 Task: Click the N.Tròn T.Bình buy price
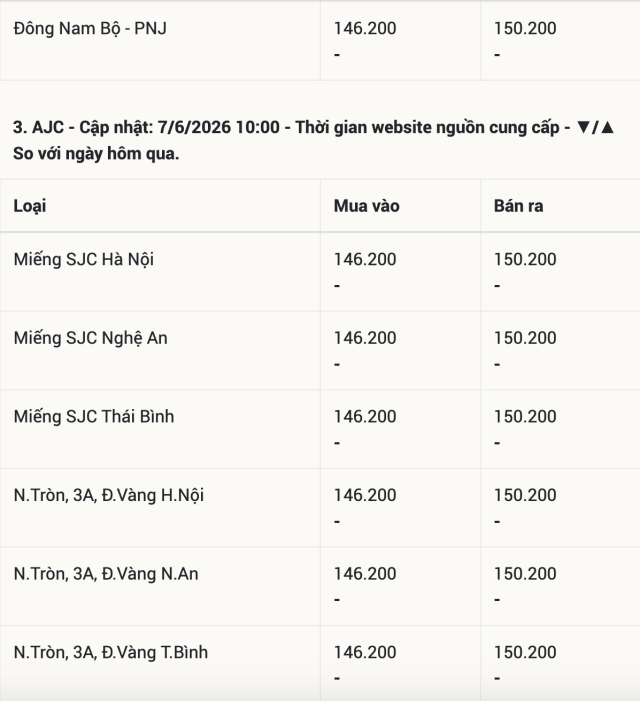(x=365, y=652)
